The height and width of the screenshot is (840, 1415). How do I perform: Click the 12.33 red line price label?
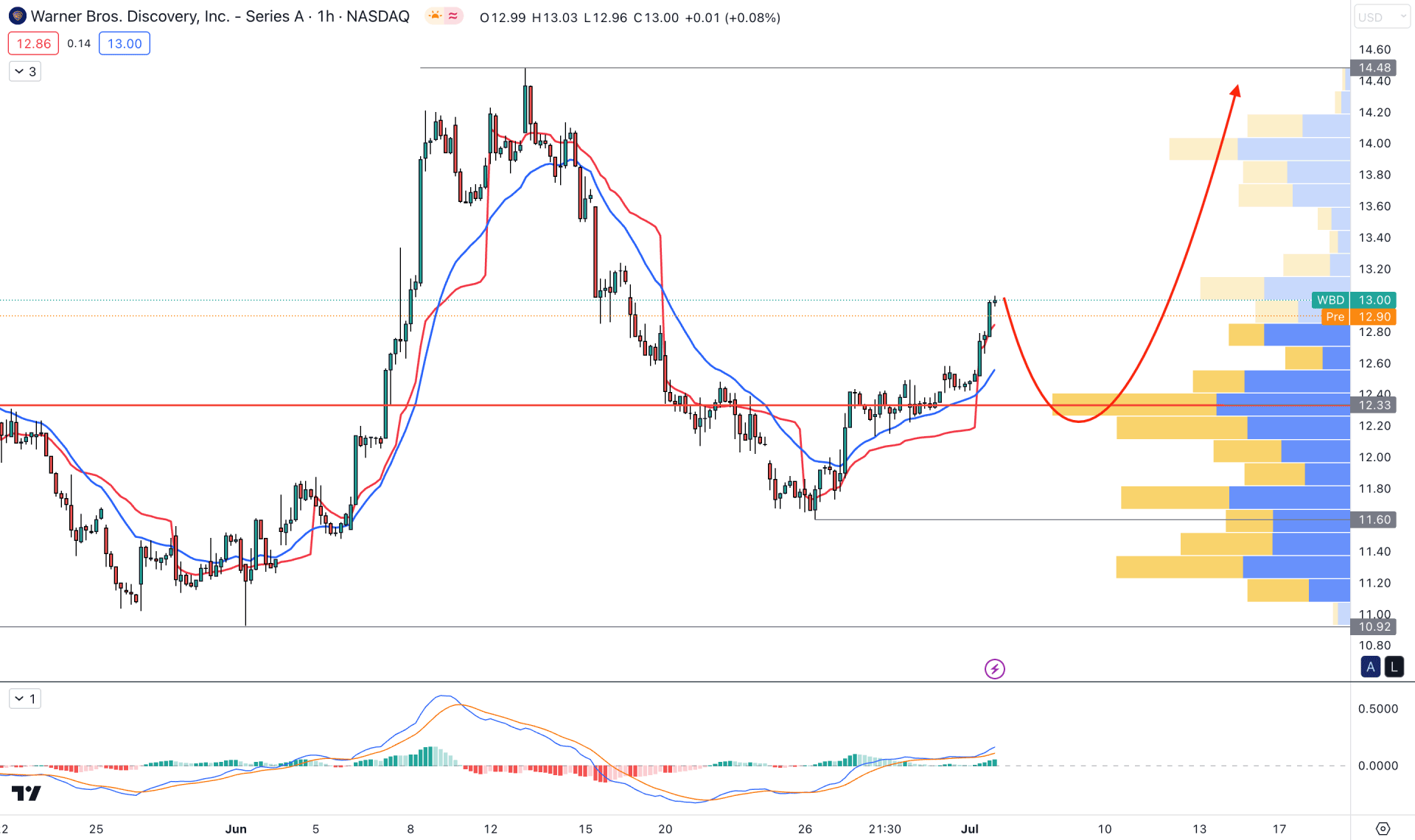[x=1374, y=405]
